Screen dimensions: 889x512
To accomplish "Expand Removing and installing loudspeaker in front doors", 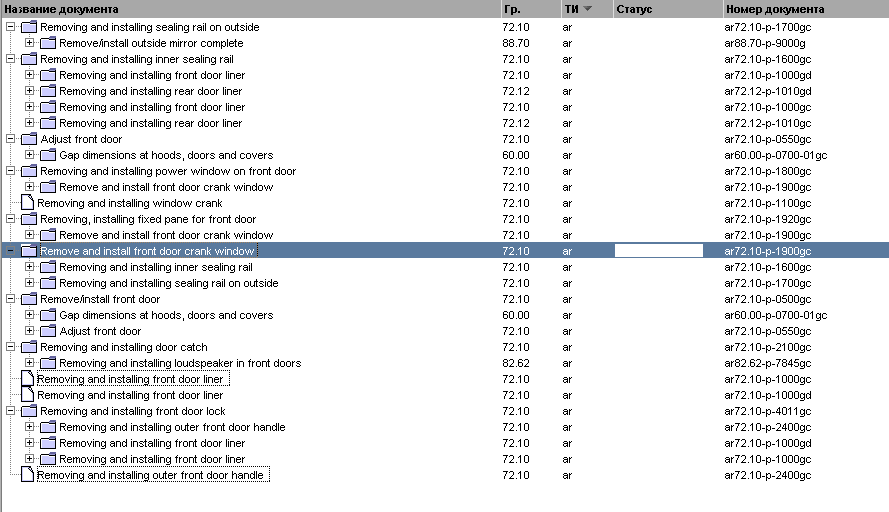I will pyautogui.click(x=29, y=363).
